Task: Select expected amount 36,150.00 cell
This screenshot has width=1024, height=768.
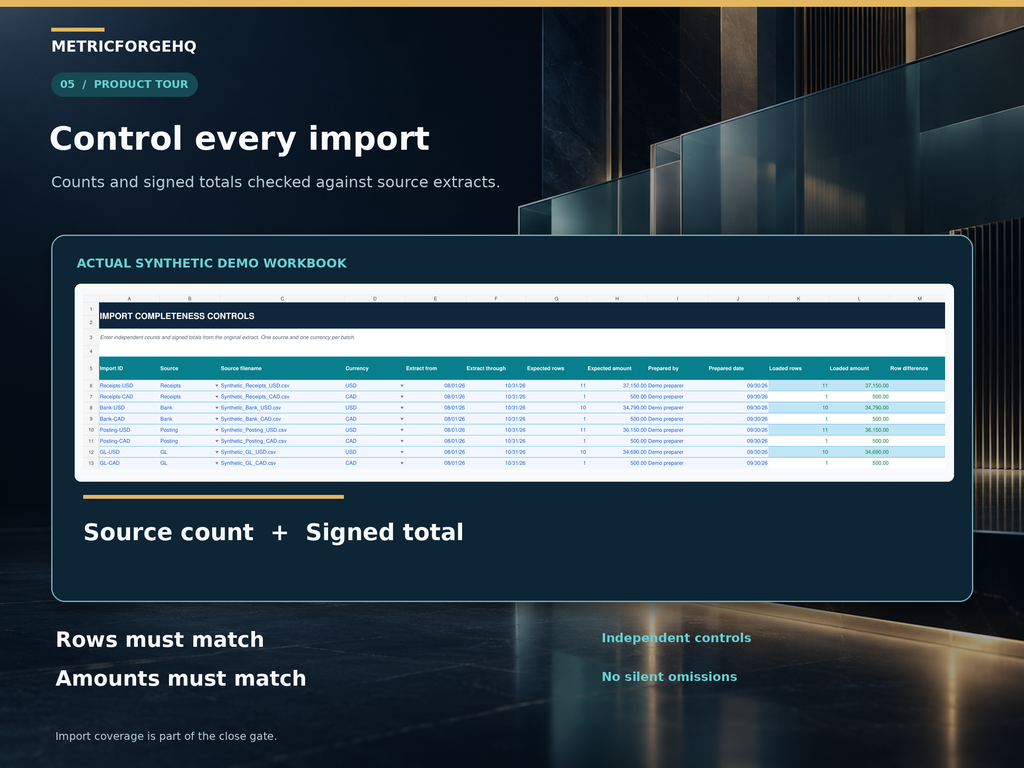Action: coord(616,430)
